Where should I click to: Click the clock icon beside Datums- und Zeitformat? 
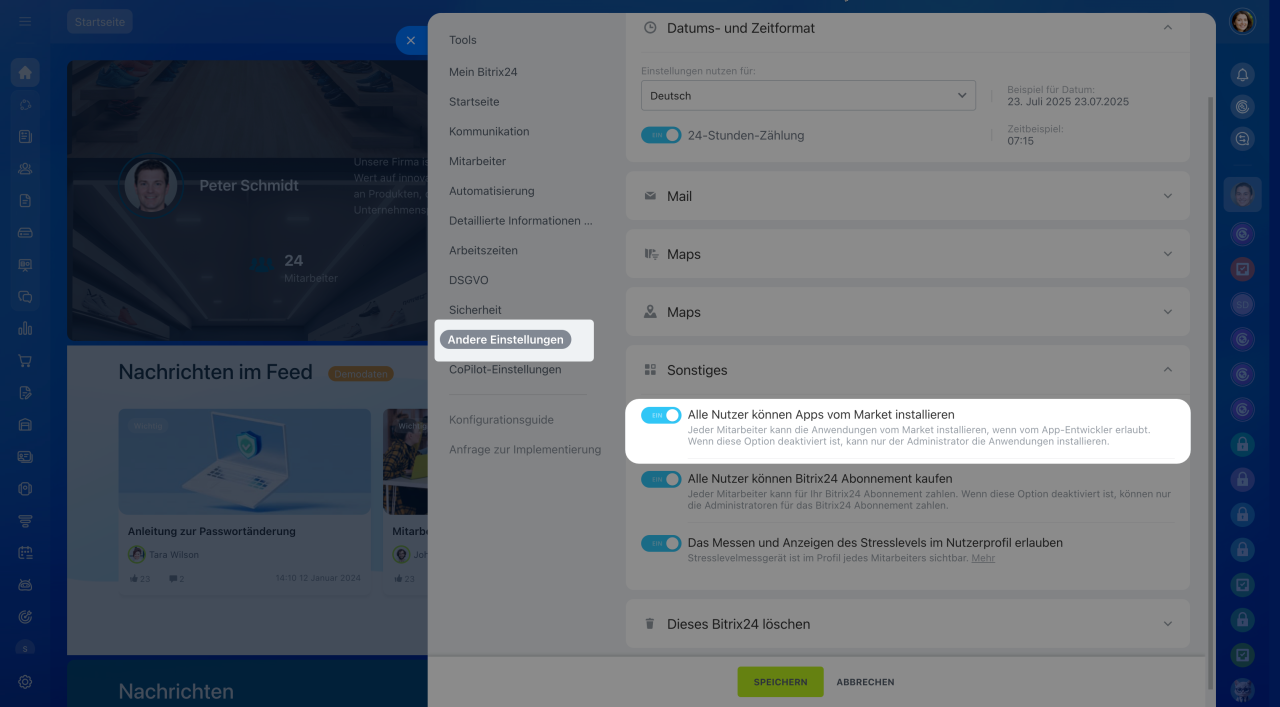click(x=650, y=28)
